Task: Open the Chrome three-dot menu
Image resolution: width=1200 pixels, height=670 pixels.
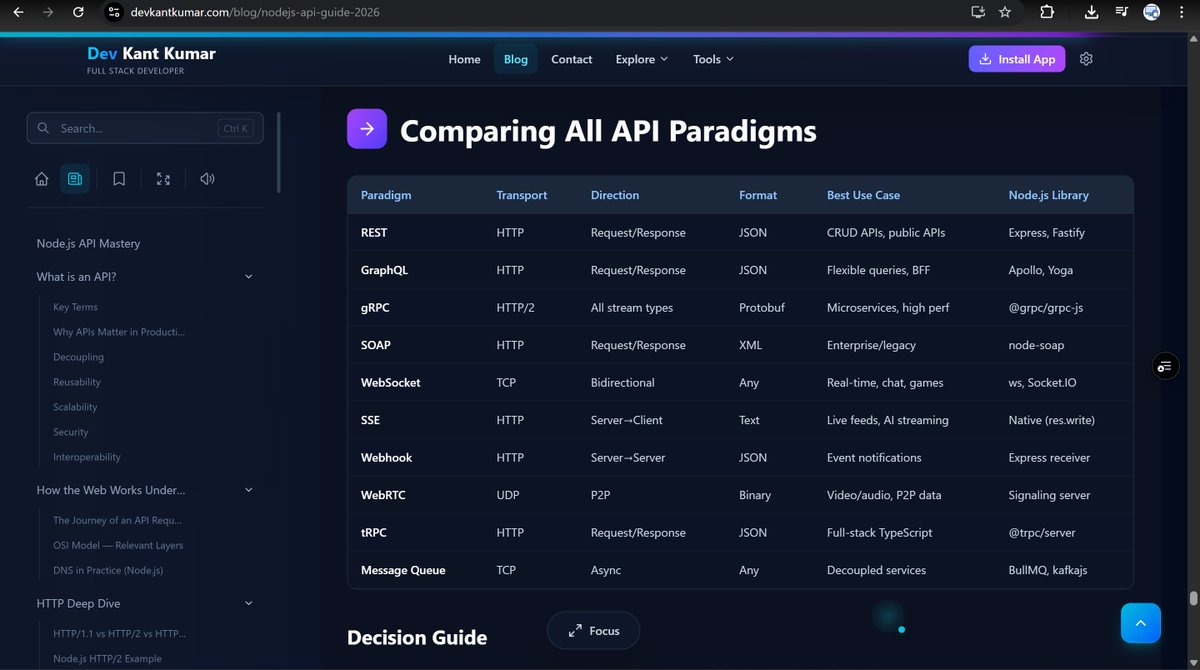Action: coord(1182,12)
